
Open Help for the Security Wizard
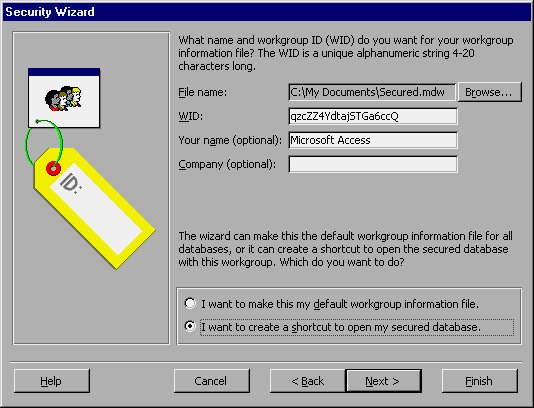(x=52, y=381)
